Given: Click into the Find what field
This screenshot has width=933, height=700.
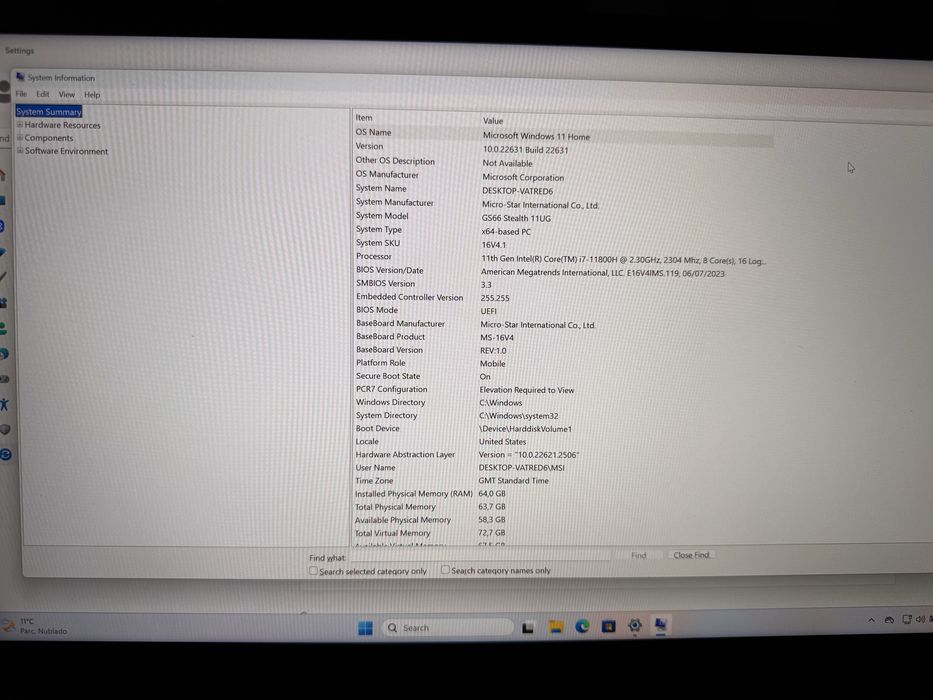Looking at the screenshot, I should pos(479,556).
